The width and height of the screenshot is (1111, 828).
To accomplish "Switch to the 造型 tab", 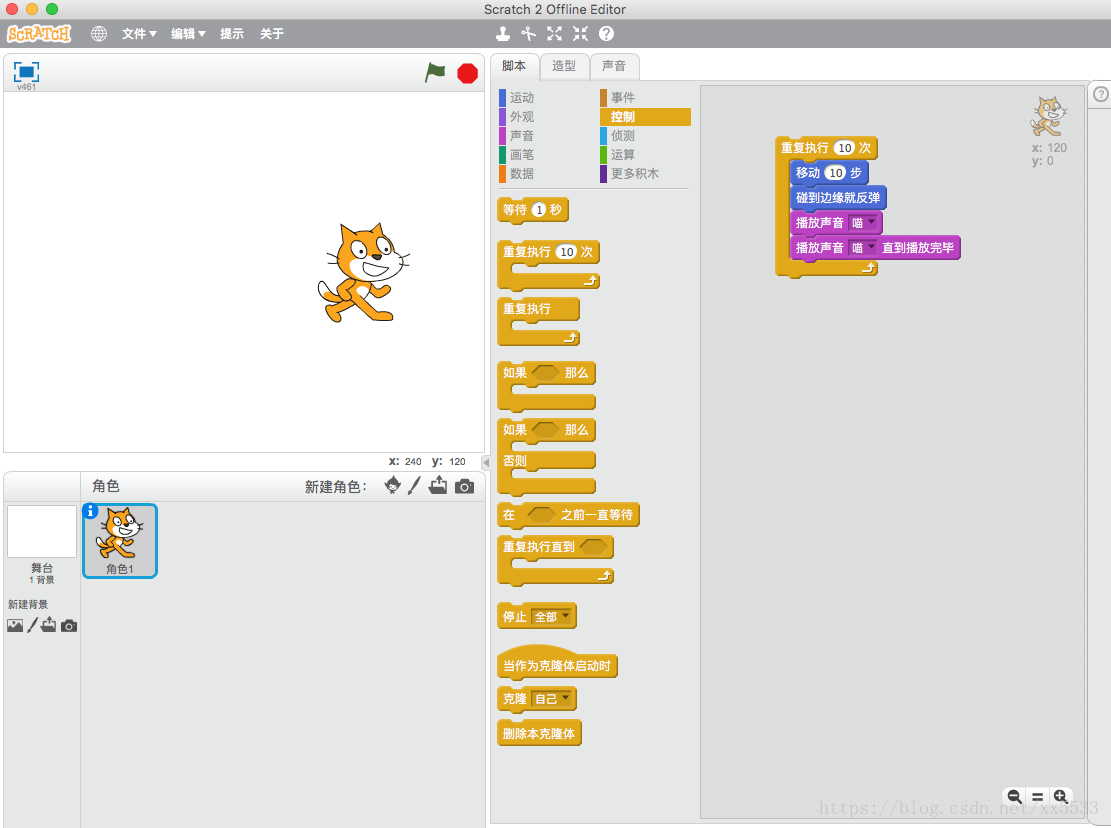I will point(564,66).
